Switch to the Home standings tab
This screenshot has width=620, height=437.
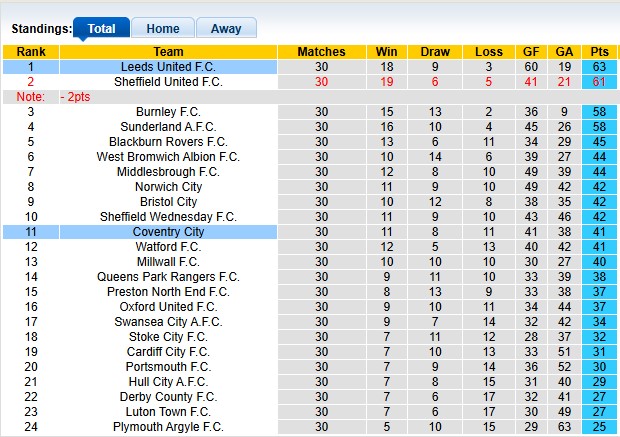click(163, 29)
